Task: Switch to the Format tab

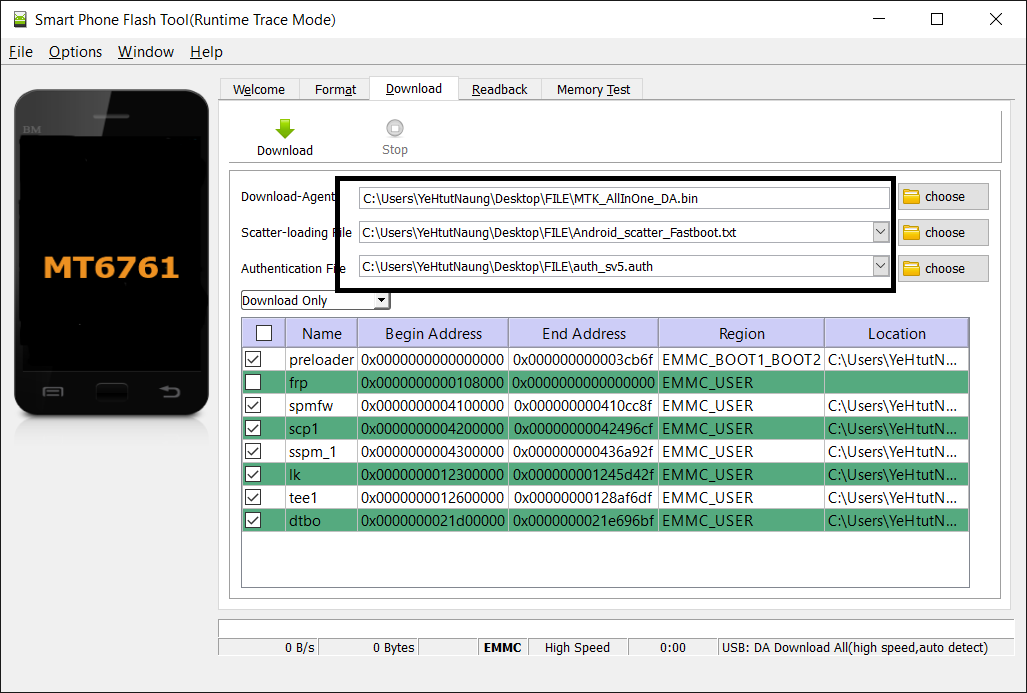Action: 334,89
